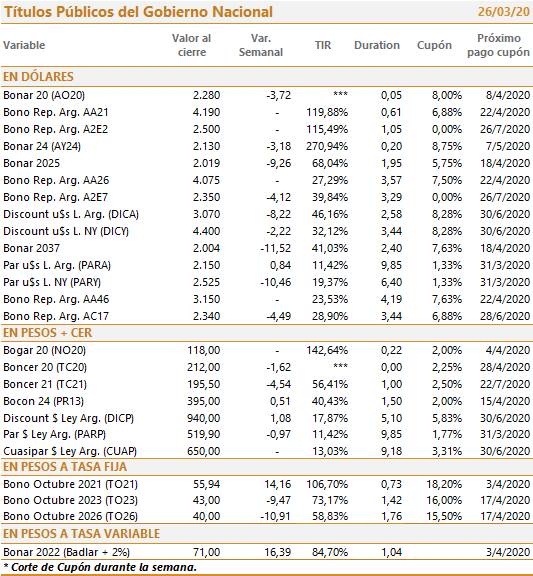This screenshot has height=576, width=533.
Task: Click the Bonar 2037 closing value 2.004
Action: (206, 248)
